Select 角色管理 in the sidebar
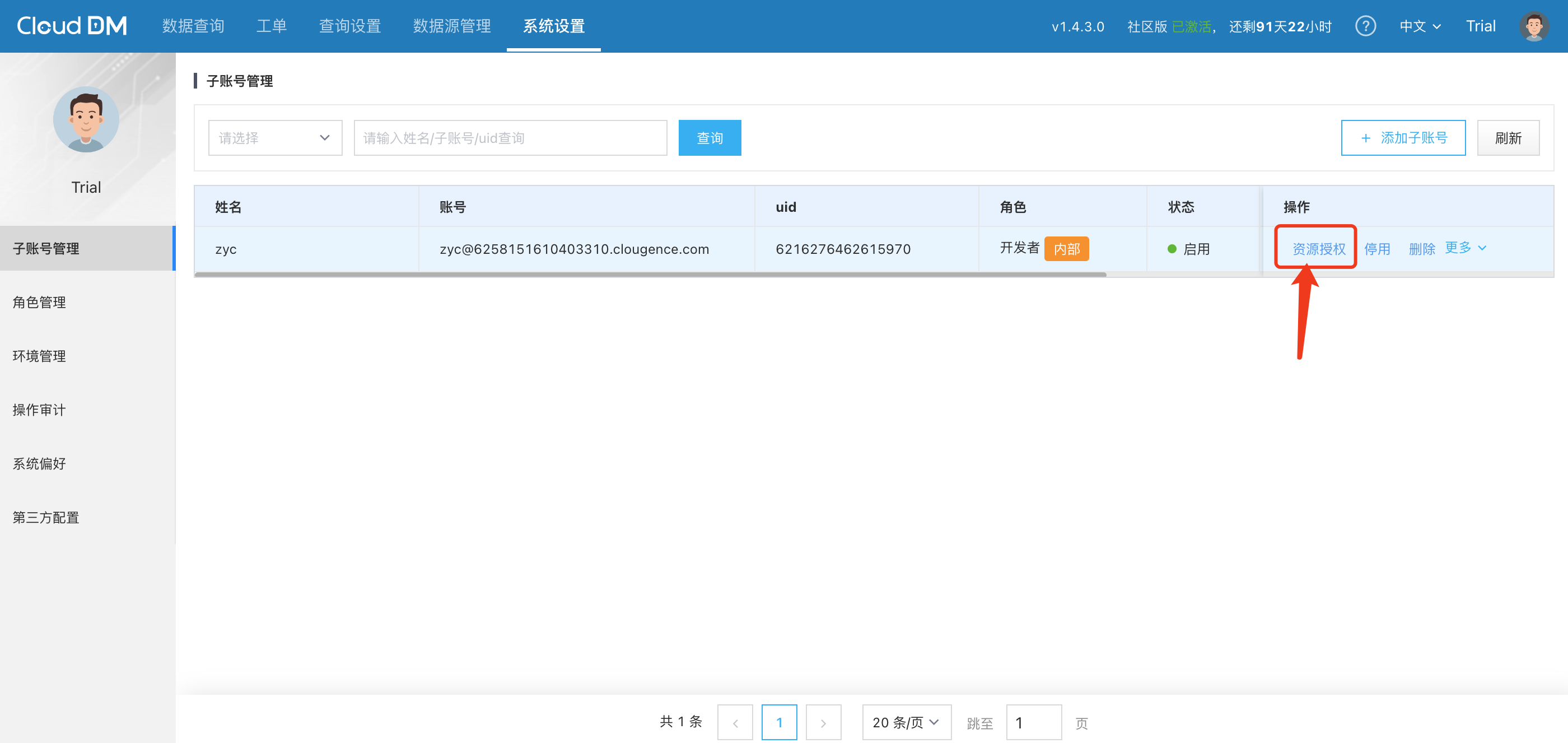 (40, 302)
